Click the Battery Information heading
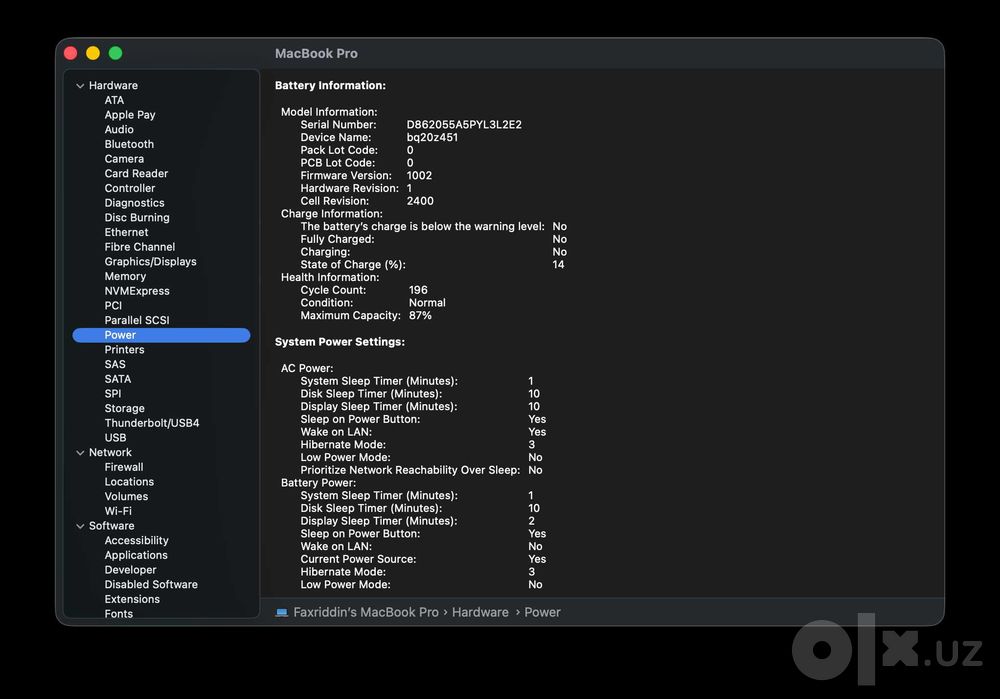This screenshot has height=699, width=1000. (x=330, y=85)
